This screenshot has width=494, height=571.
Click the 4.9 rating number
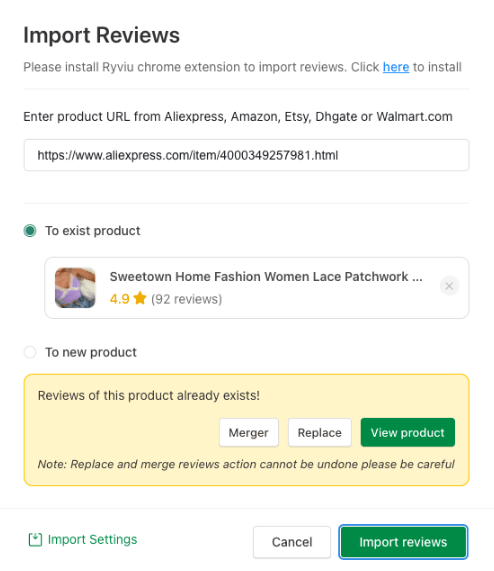(x=119, y=299)
